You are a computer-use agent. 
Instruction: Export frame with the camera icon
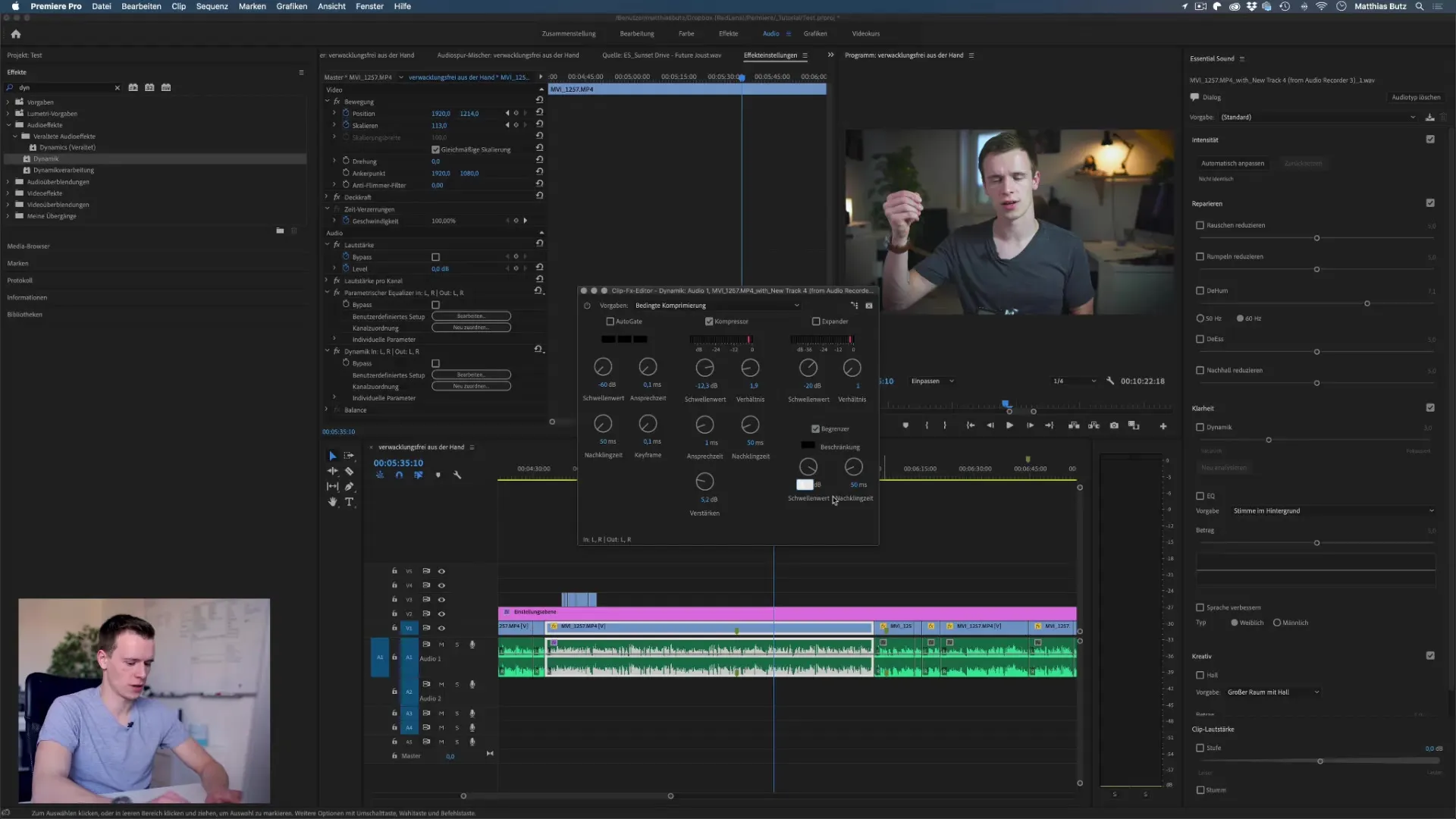coord(1114,426)
